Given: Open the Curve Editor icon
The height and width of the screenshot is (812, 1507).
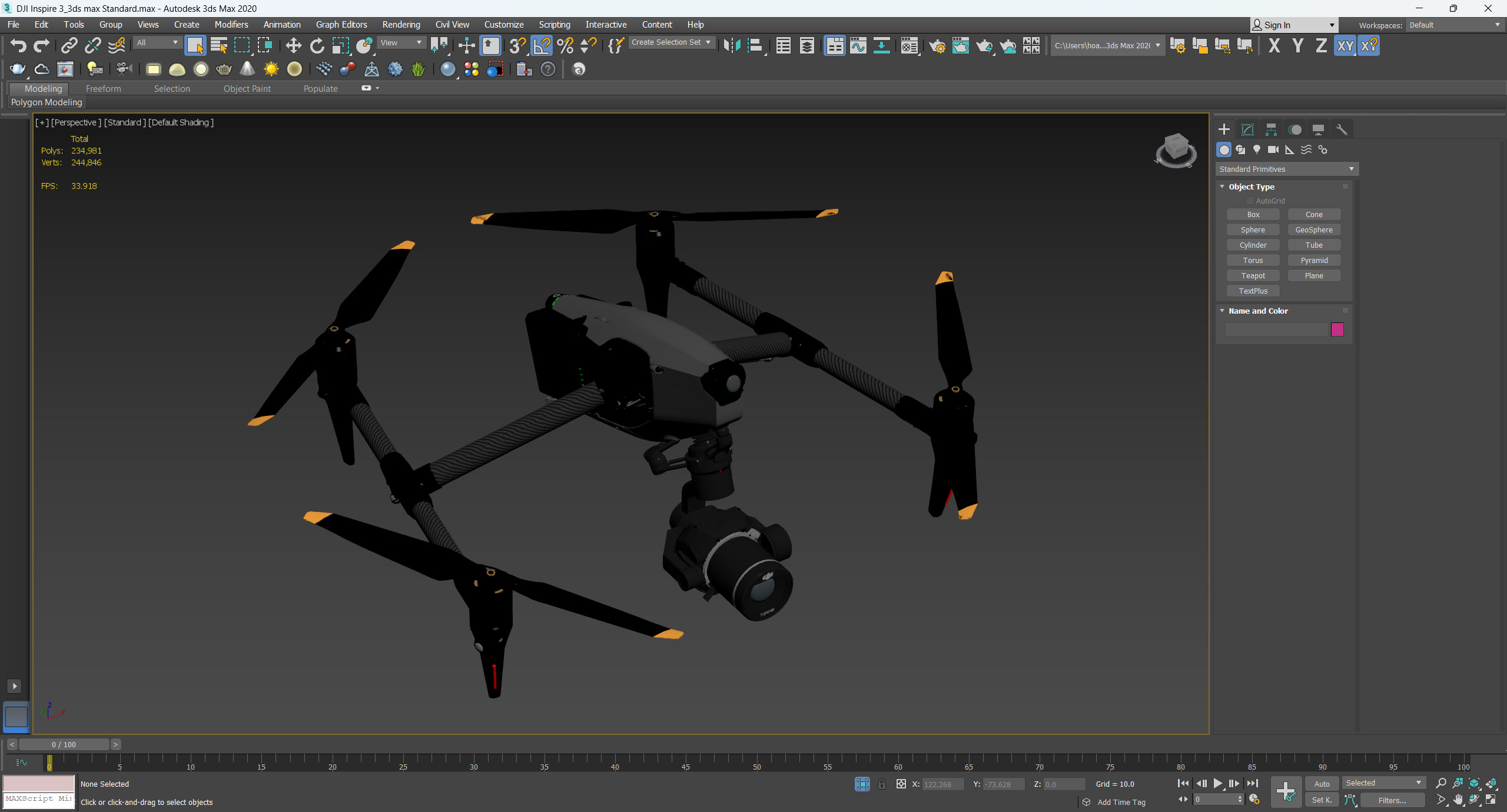Looking at the screenshot, I should [x=858, y=45].
